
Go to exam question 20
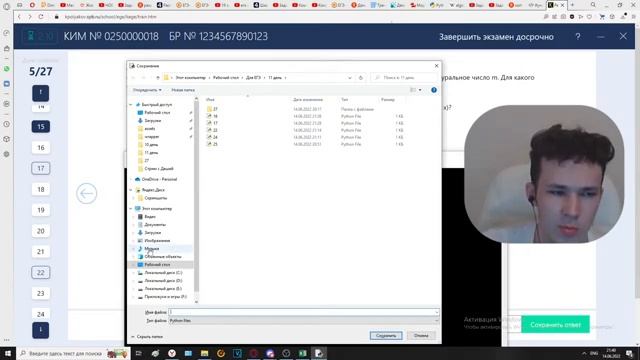coord(41,231)
